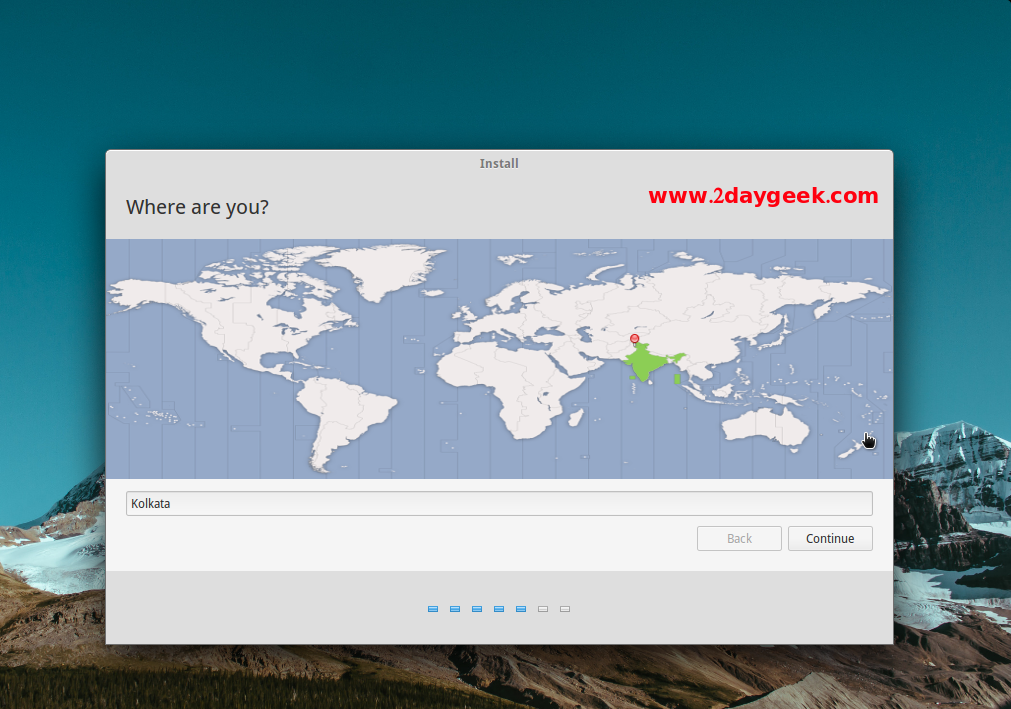Click the "Where are you?" heading
This screenshot has height=709, width=1011.
(x=197, y=207)
